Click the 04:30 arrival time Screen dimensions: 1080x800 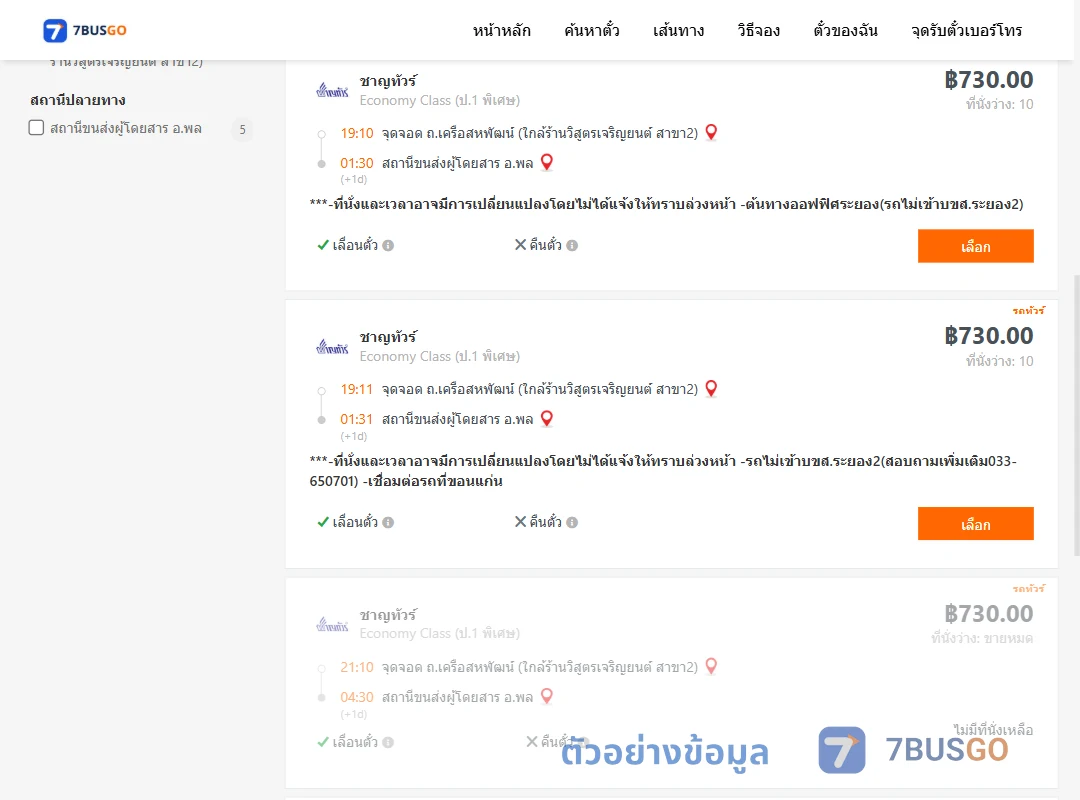point(357,697)
